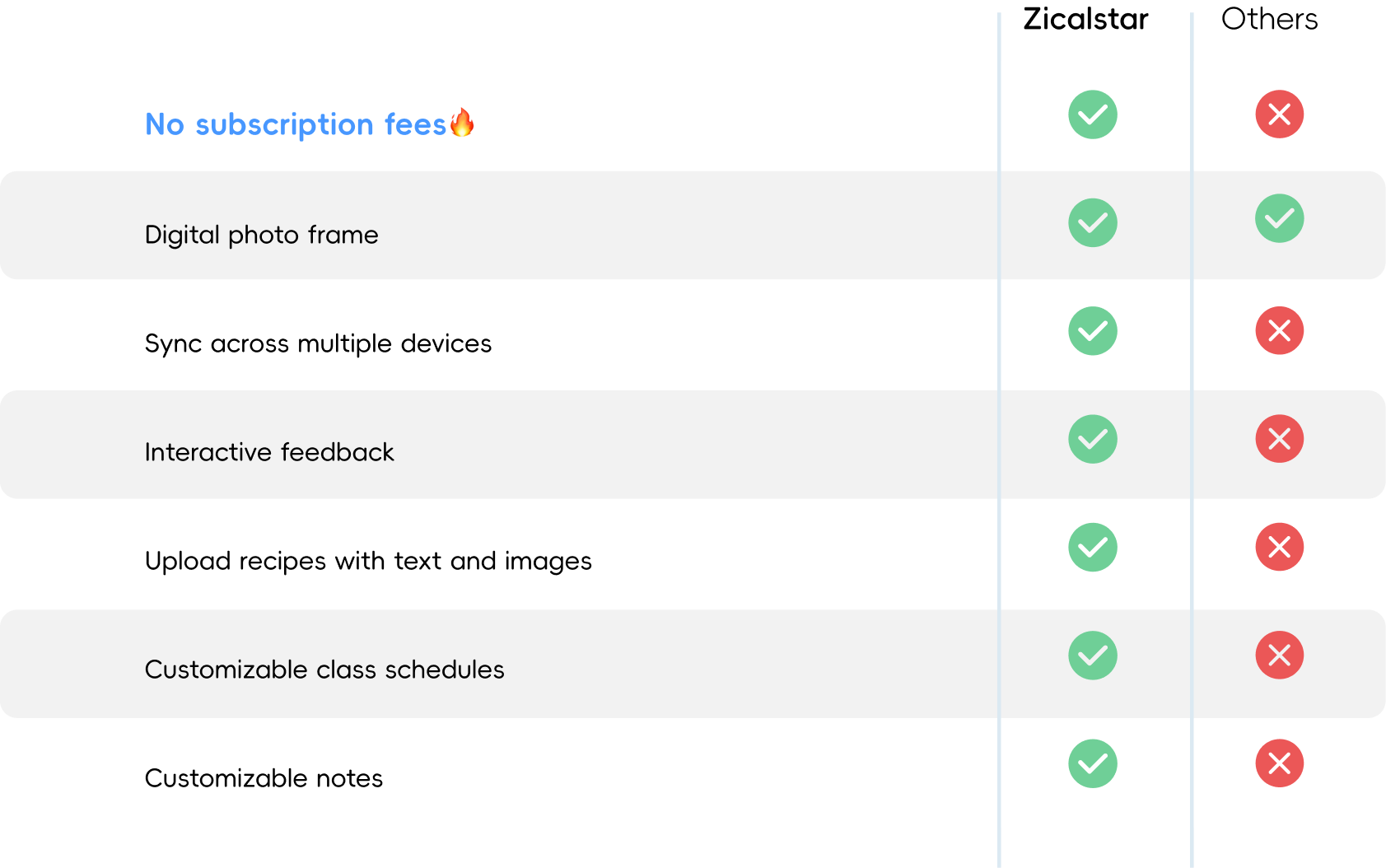Image resolution: width=1386 pixels, height=868 pixels.
Task: Click green checkmark for Customizable notes
Action: (x=1092, y=763)
